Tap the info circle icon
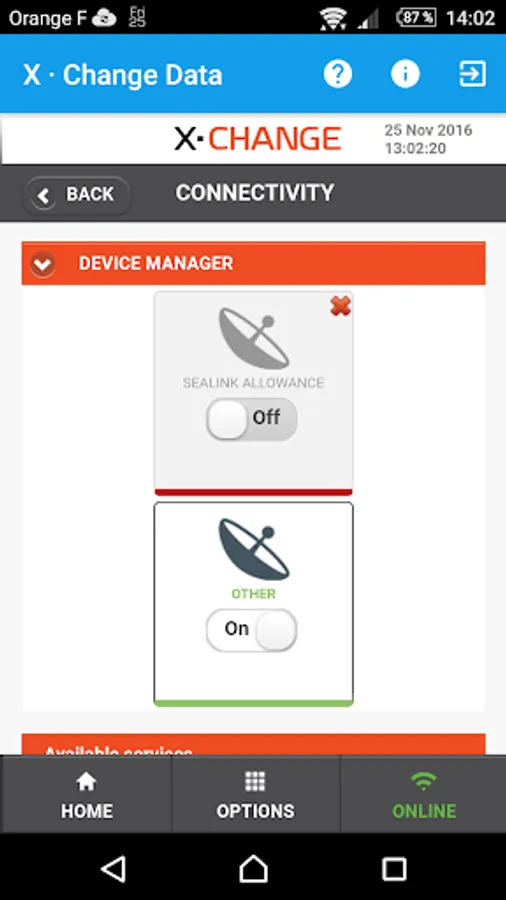 click(x=405, y=74)
